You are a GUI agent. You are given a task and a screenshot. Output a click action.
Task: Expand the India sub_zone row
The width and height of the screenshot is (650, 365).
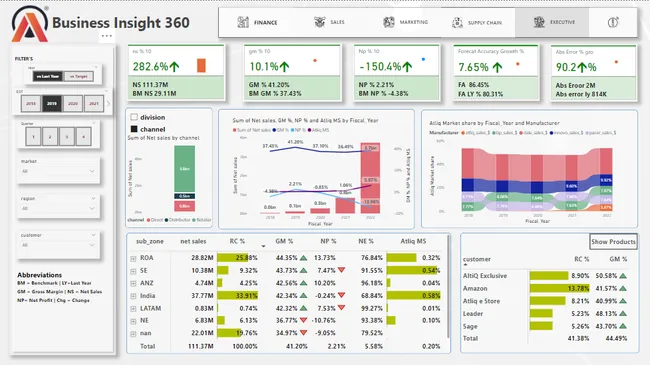[x=133, y=296]
